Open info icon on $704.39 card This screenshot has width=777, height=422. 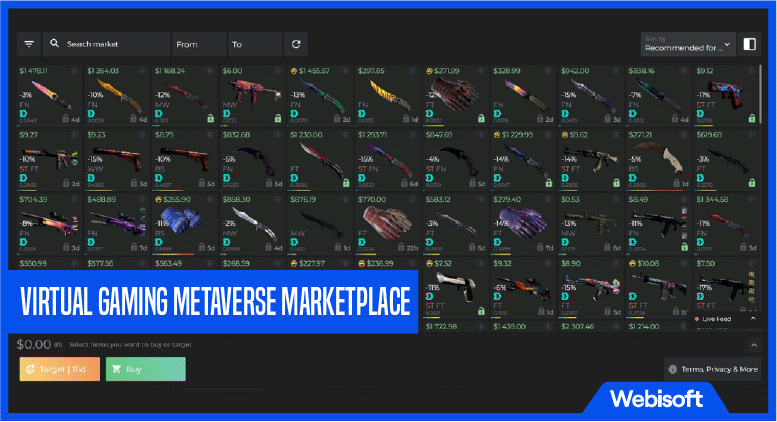74,199
